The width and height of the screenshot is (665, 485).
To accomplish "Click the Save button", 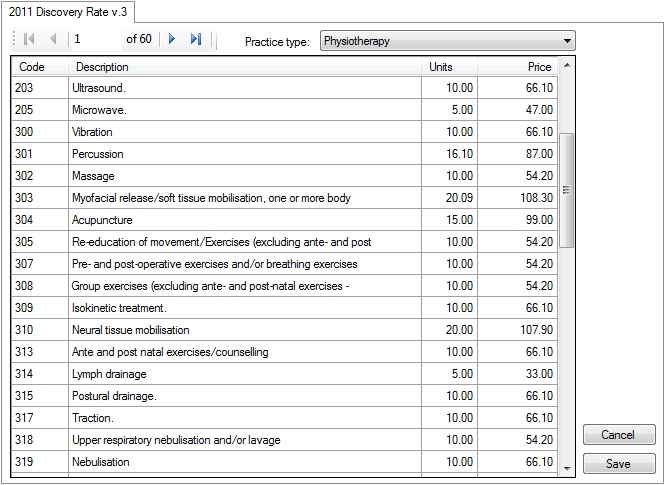I will [x=618, y=464].
